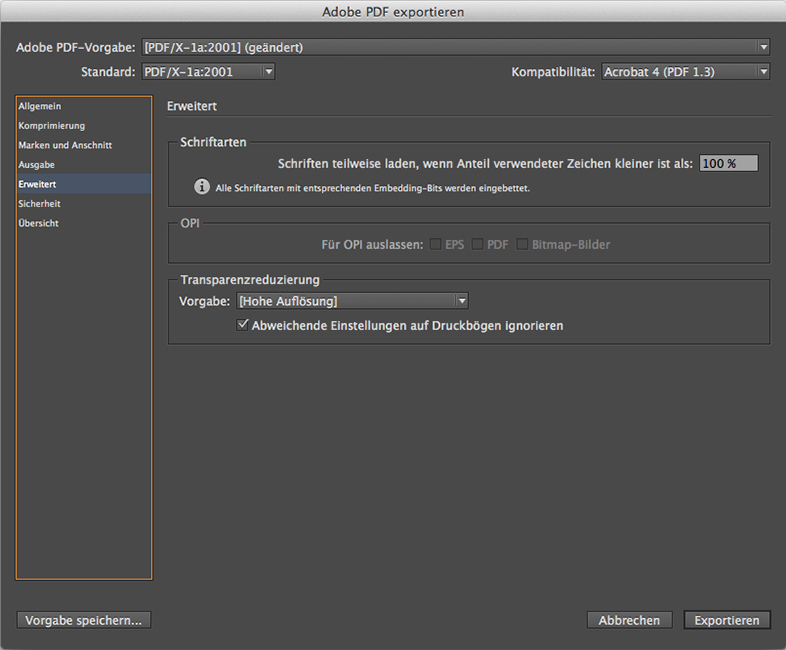Click the Schriften teilweise laden label text
The image size is (786, 650).
point(485,163)
